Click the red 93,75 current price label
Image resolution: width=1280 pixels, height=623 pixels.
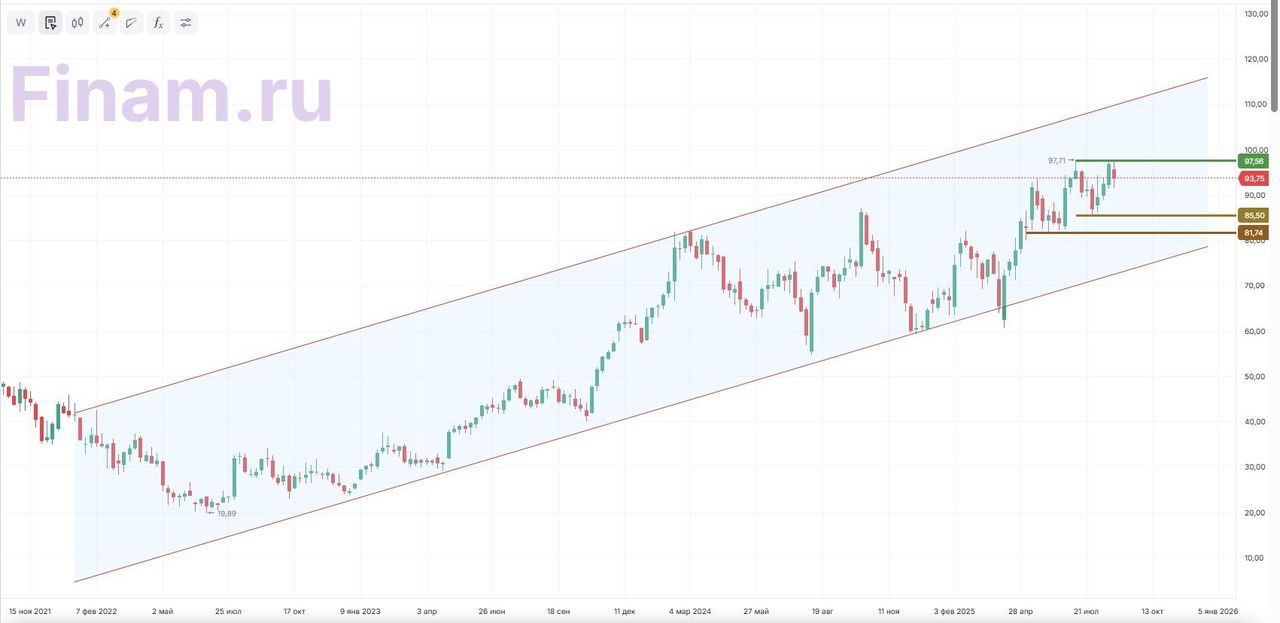click(1253, 178)
